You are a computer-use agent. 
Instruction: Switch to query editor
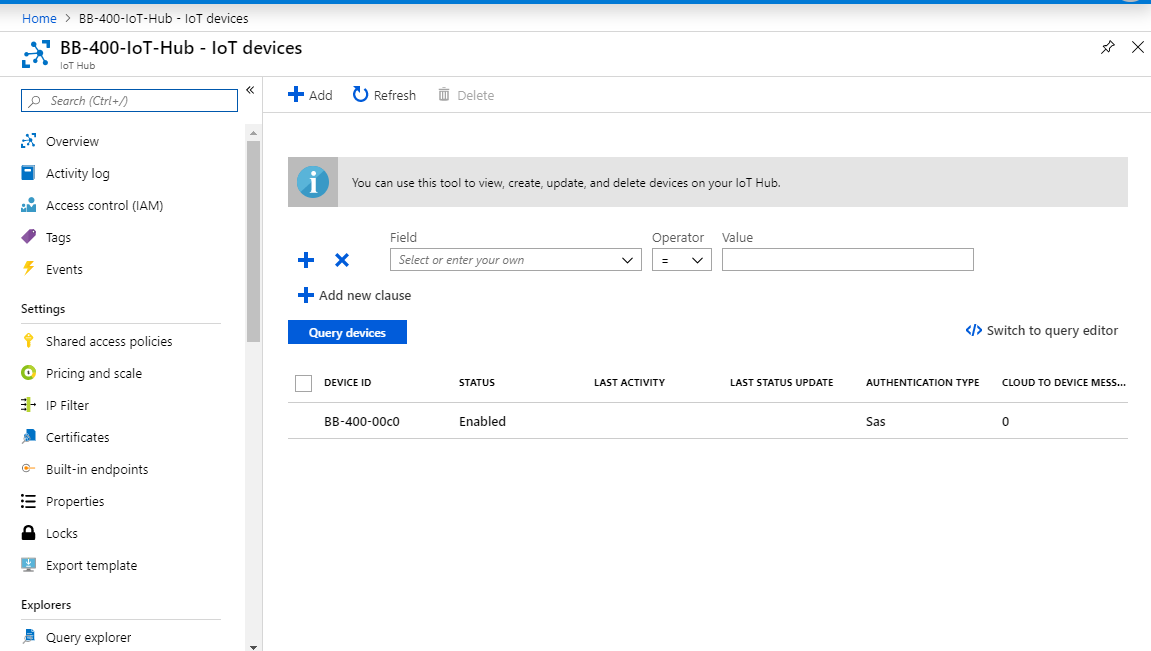coord(1042,330)
